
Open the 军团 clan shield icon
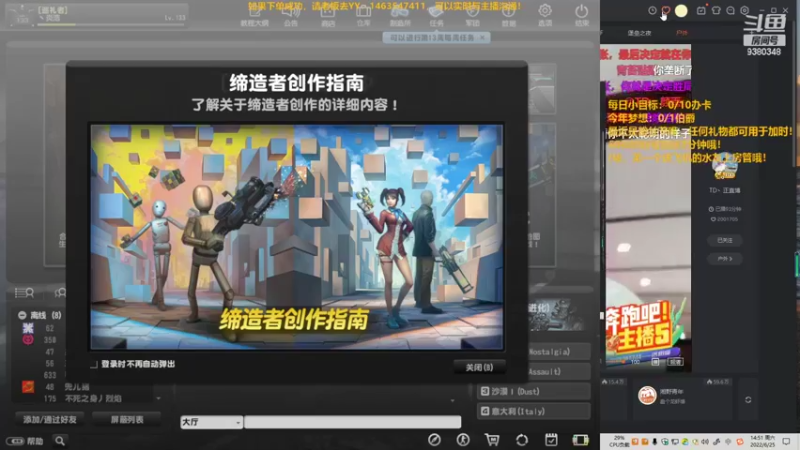tap(472, 16)
